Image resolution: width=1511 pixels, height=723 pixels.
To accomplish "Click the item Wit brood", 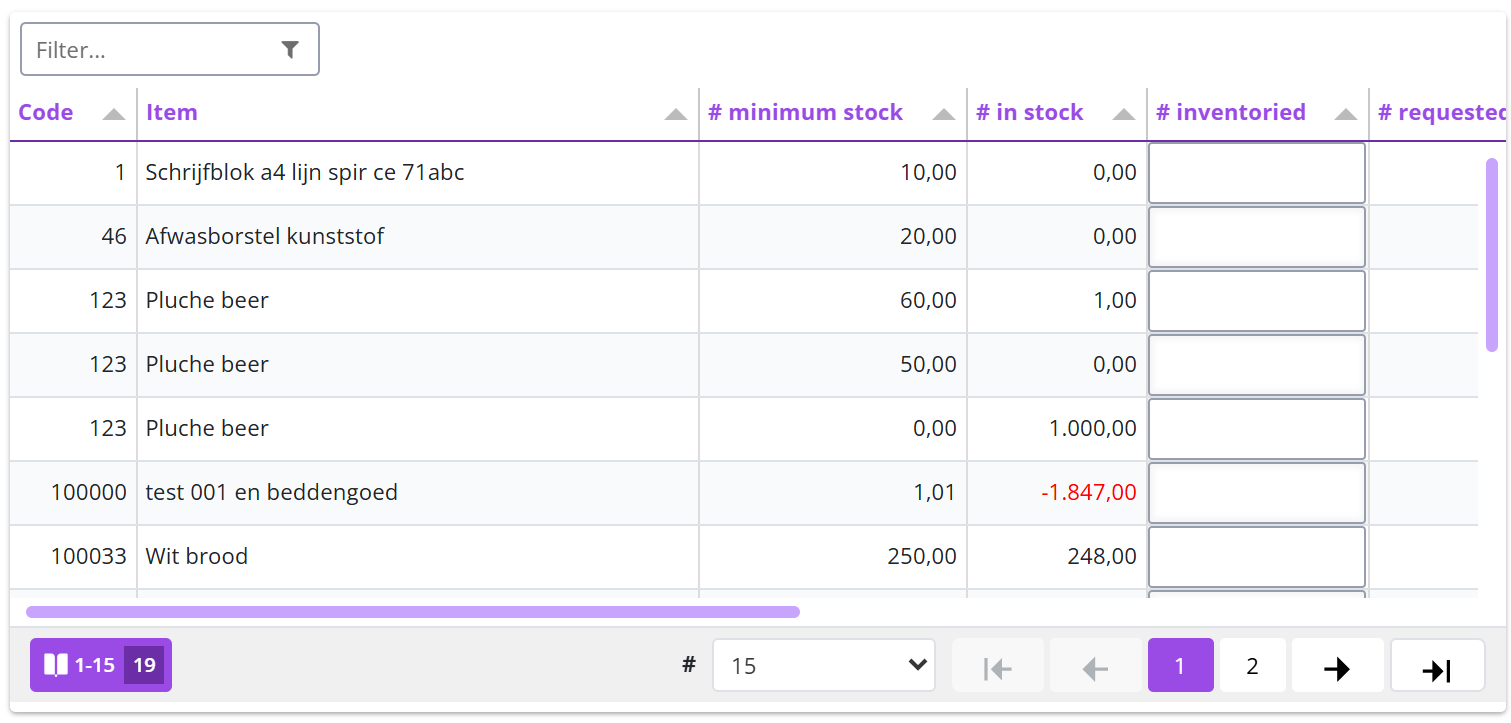I will (197, 557).
